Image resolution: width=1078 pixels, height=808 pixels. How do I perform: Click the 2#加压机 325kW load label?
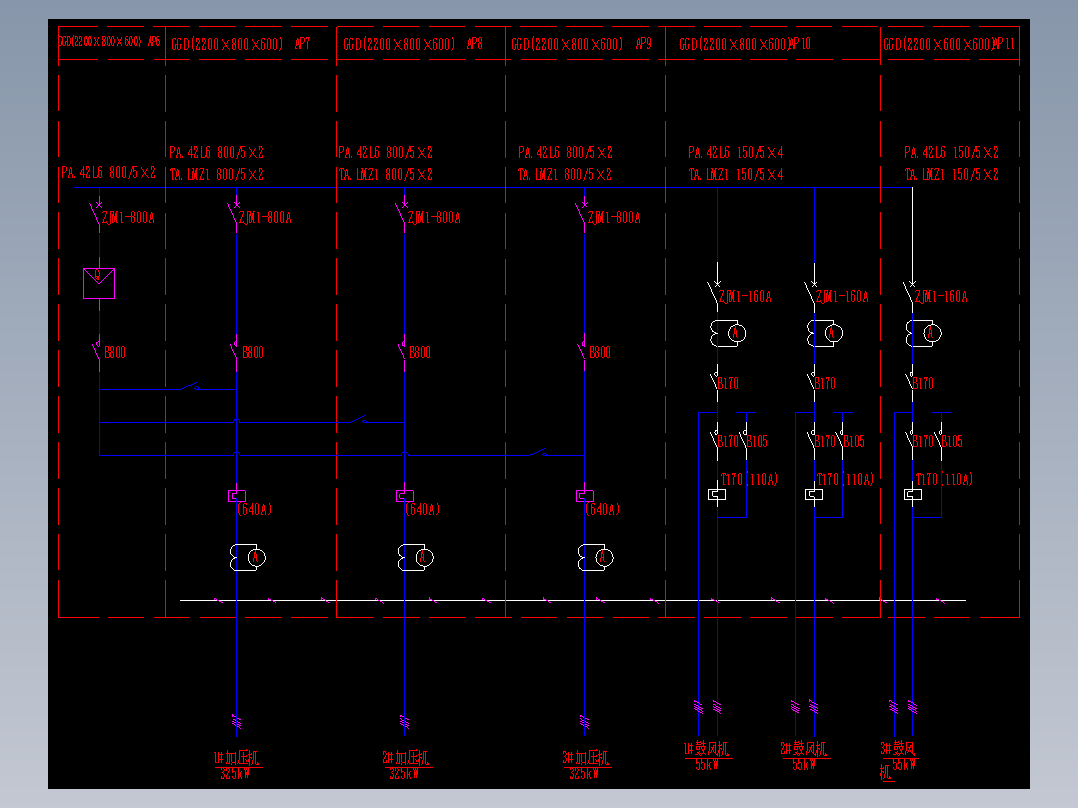pyautogui.click(x=406, y=765)
